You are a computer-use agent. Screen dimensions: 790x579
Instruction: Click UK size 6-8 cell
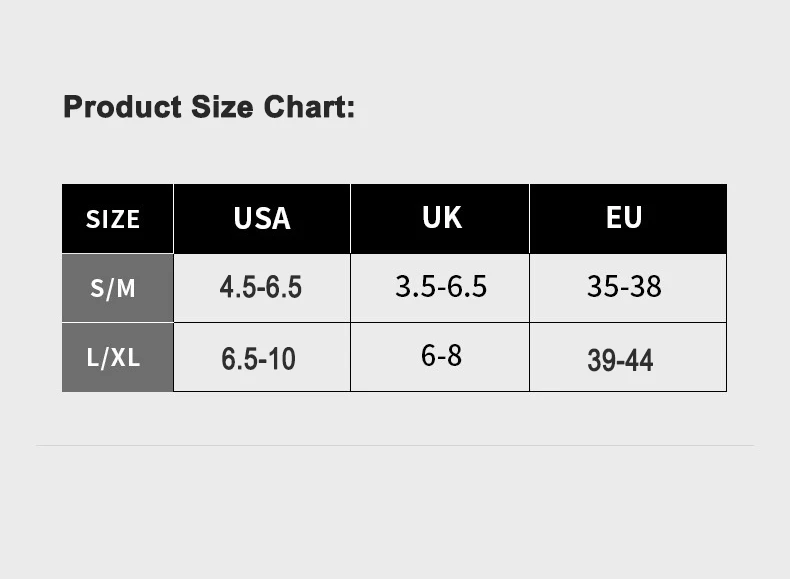click(441, 355)
